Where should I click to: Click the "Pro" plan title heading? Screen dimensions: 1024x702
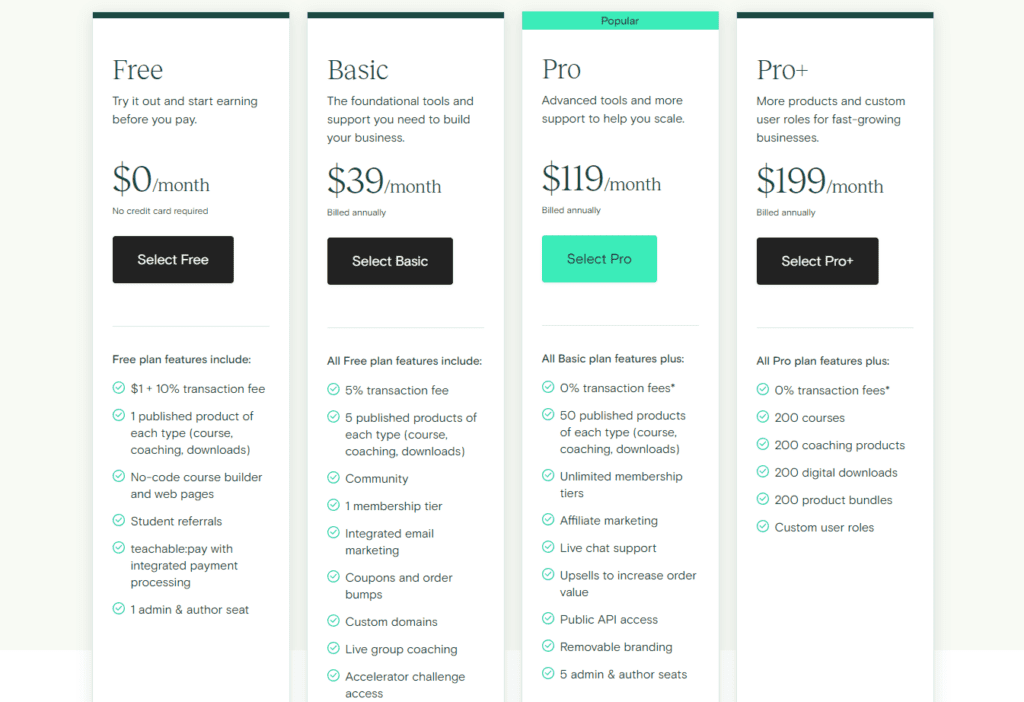561,69
